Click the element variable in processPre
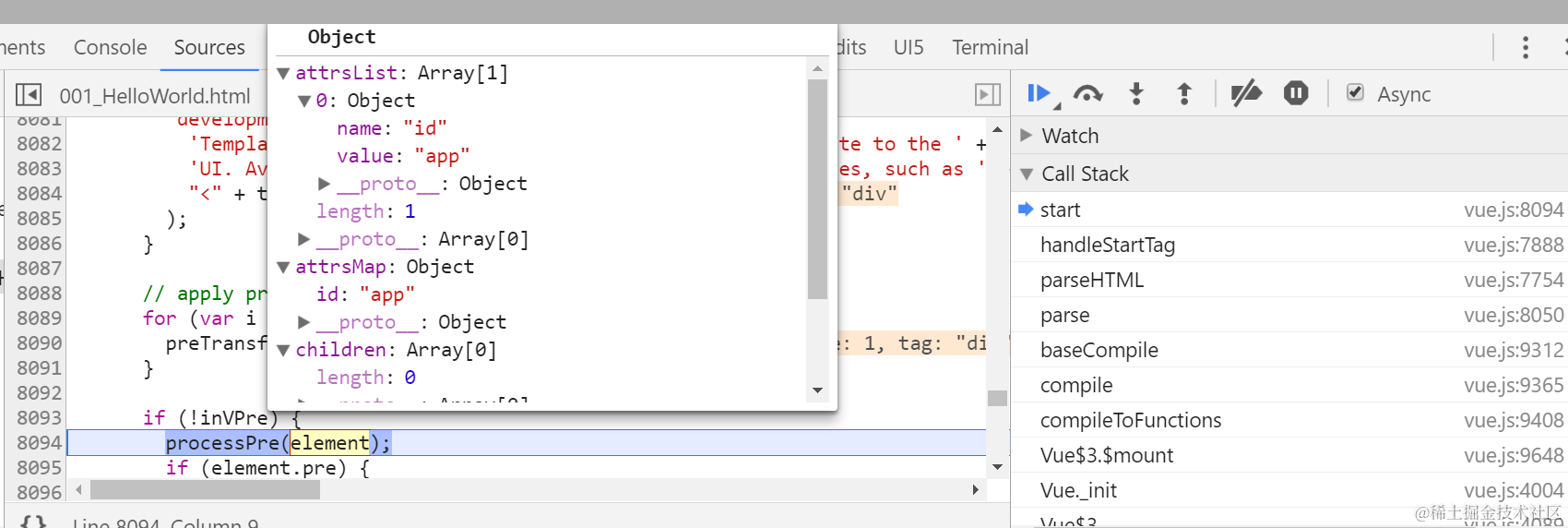 (x=329, y=443)
